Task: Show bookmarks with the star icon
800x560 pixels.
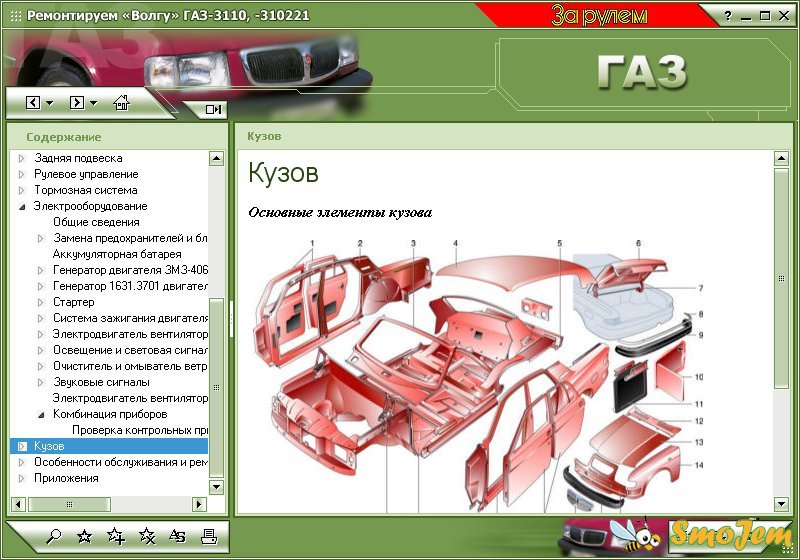Action: pos(84,537)
